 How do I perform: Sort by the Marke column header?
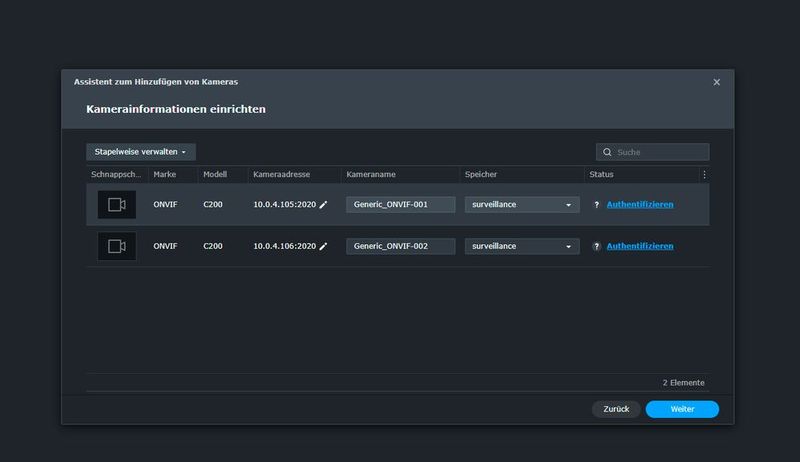point(165,174)
